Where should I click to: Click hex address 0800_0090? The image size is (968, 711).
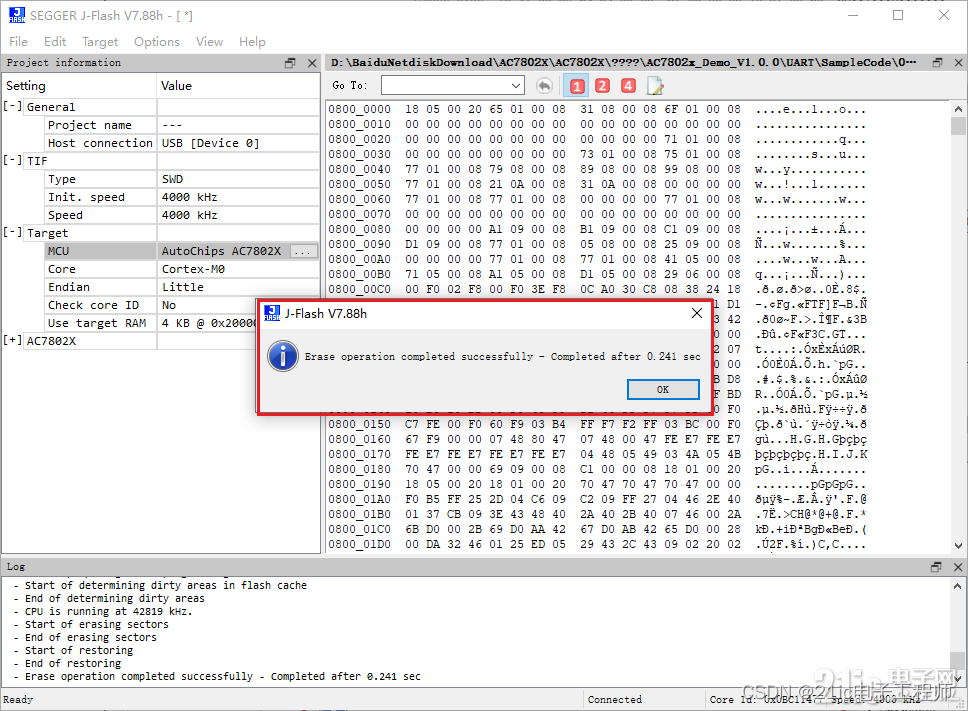tap(359, 244)
